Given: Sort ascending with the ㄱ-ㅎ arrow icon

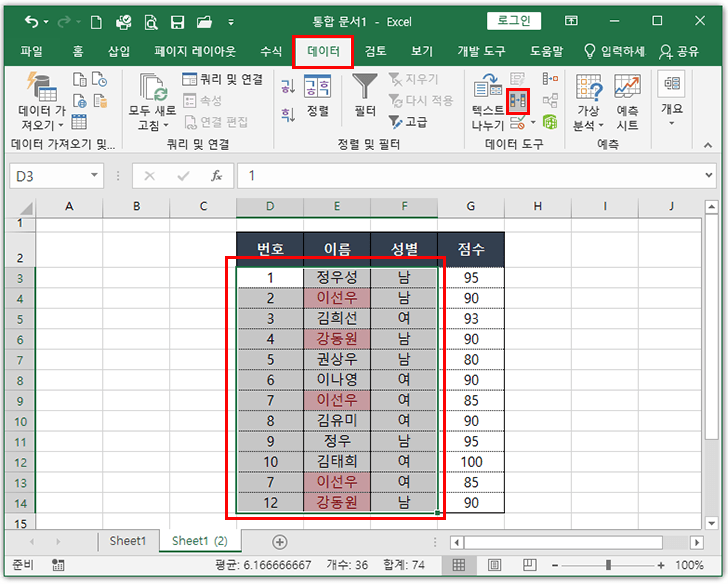Looking at the screenshot, I should coord(288,86).
